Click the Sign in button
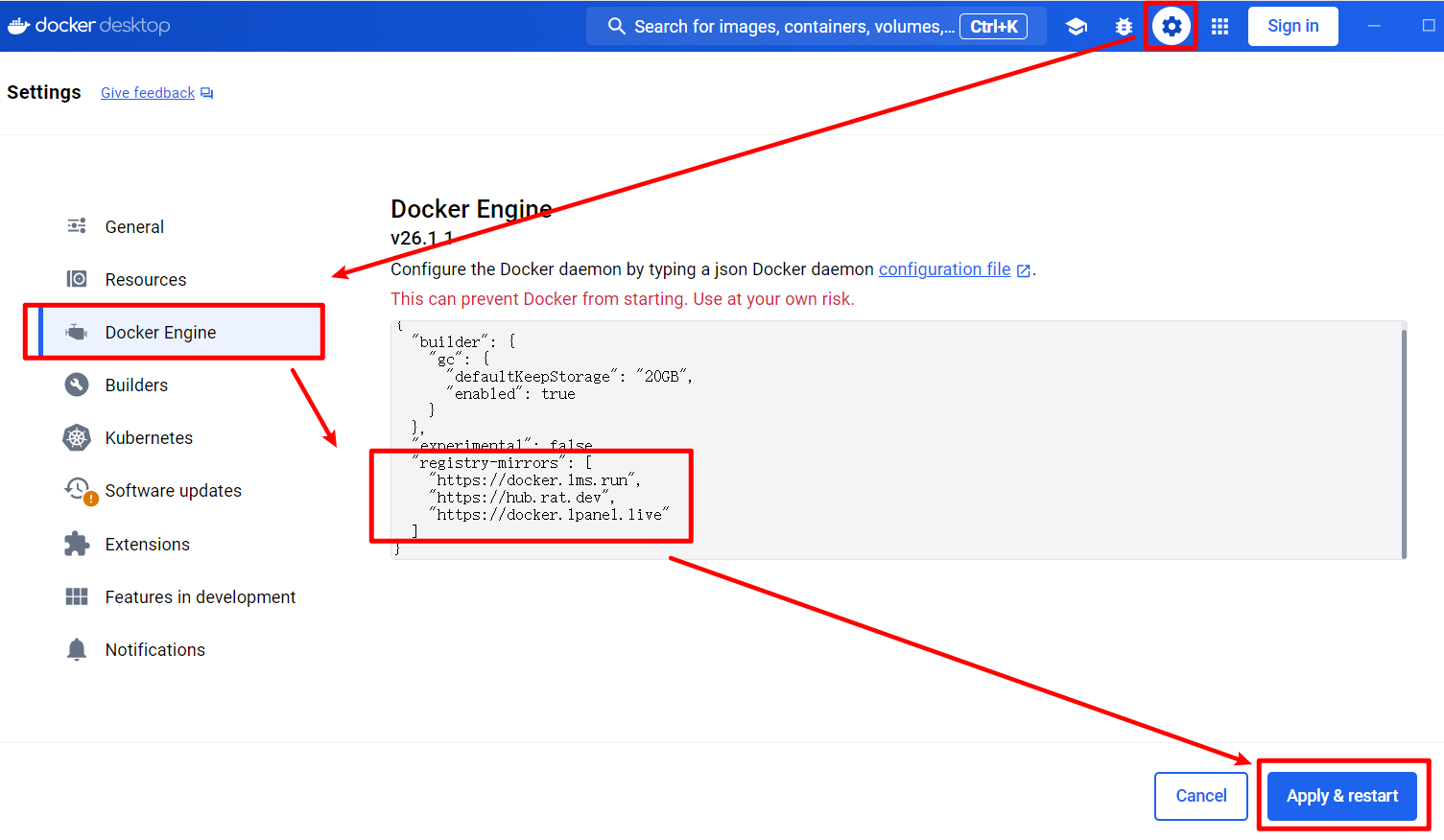This screenshot has width=1444, height=840. (x=1292, y=26)
